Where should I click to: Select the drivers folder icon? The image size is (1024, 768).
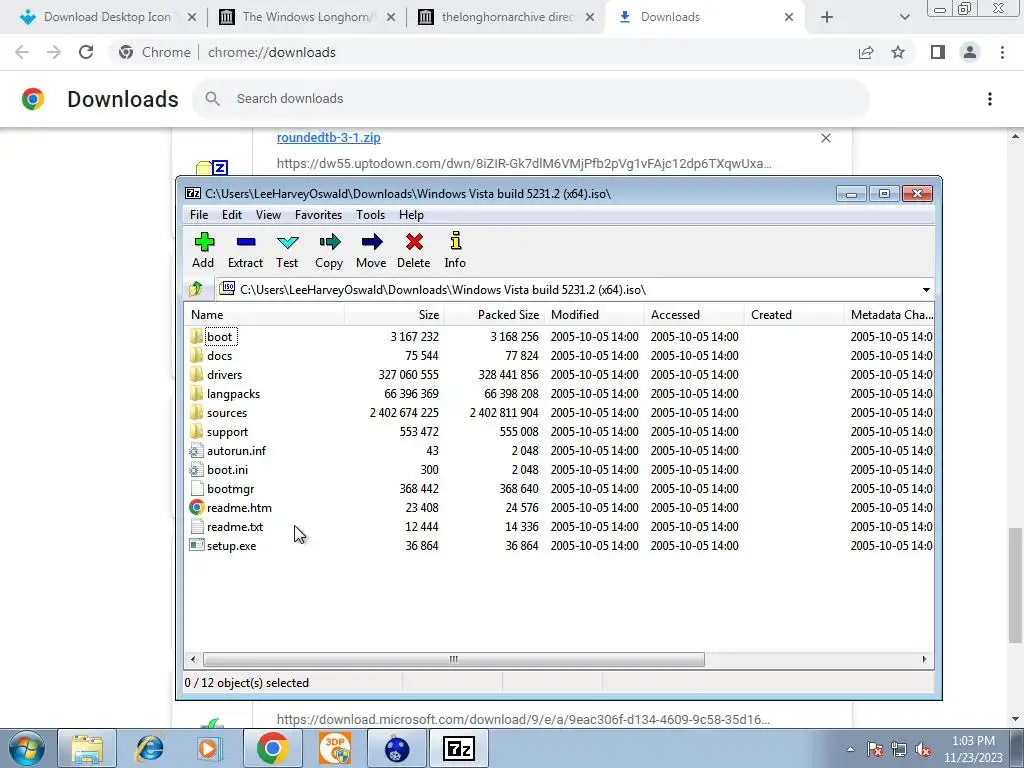(x=197, y=374)
